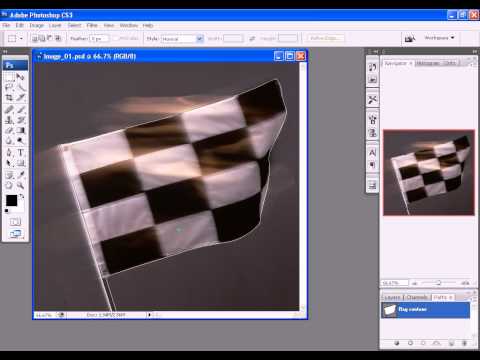Select the Crop tool
The image size is (480, 360).
point(9,98)
